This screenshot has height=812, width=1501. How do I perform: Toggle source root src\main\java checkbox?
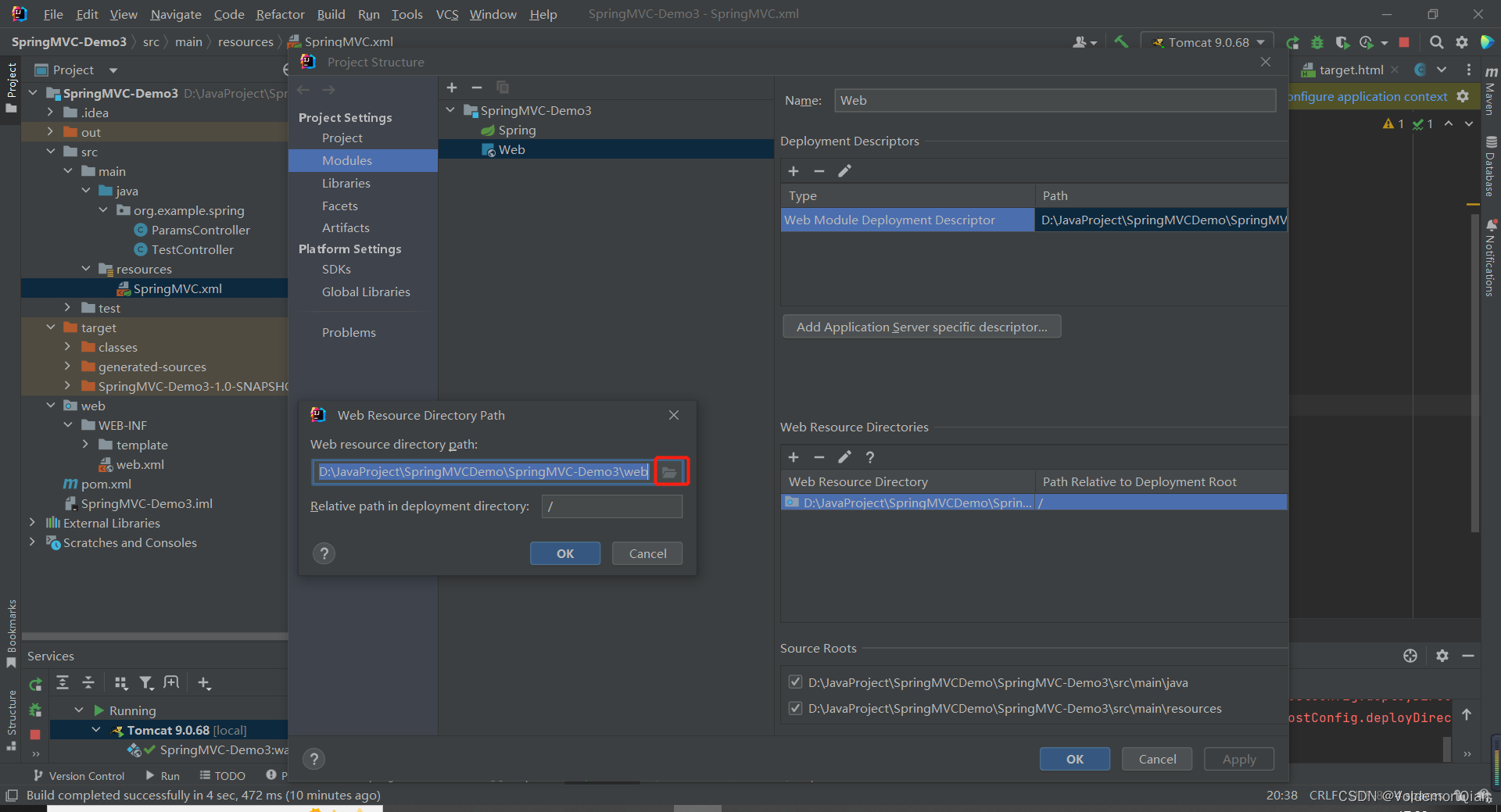[x=795, y=682]
